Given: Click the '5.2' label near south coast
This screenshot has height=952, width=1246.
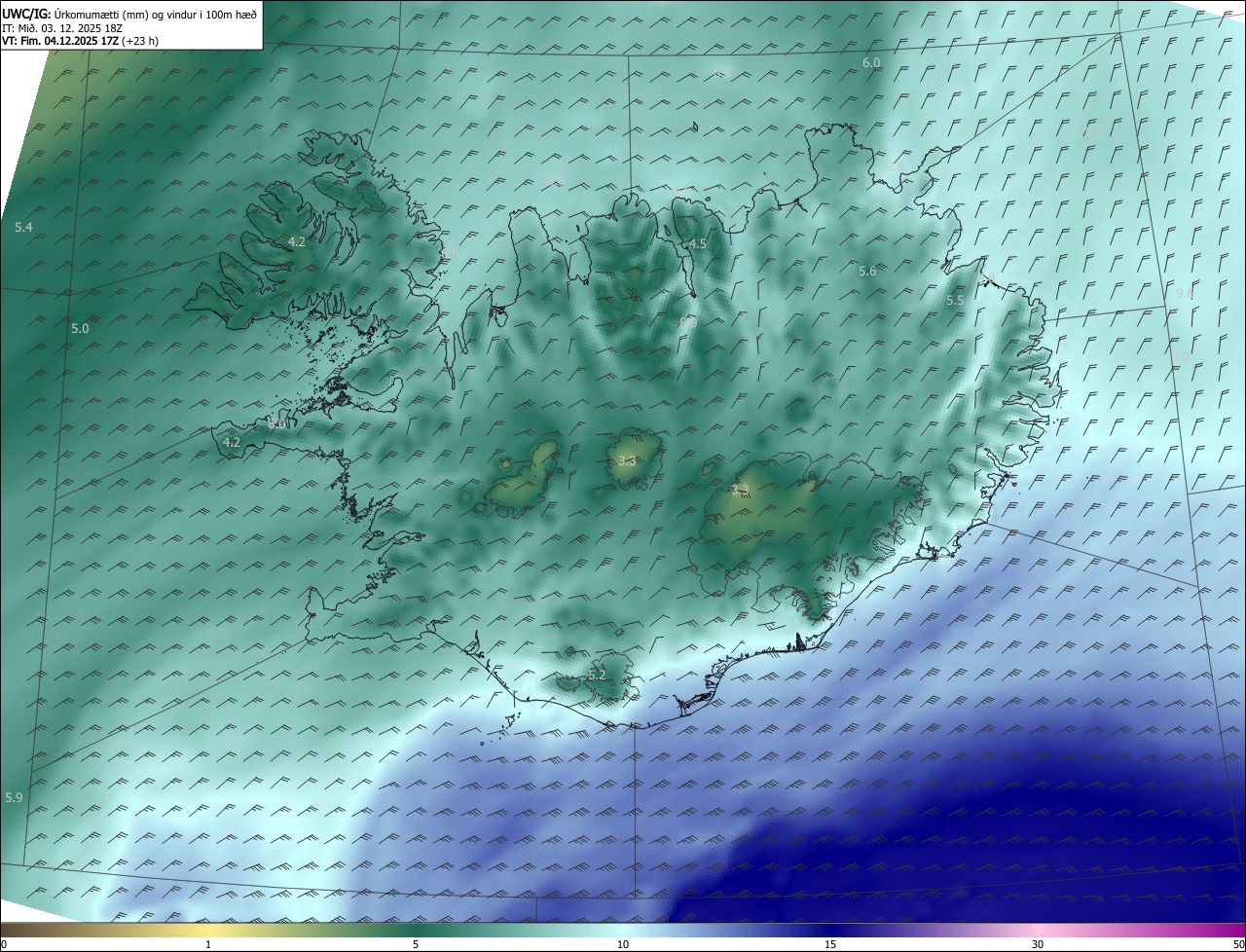Looking at the screenshot, I should [597, 675].
